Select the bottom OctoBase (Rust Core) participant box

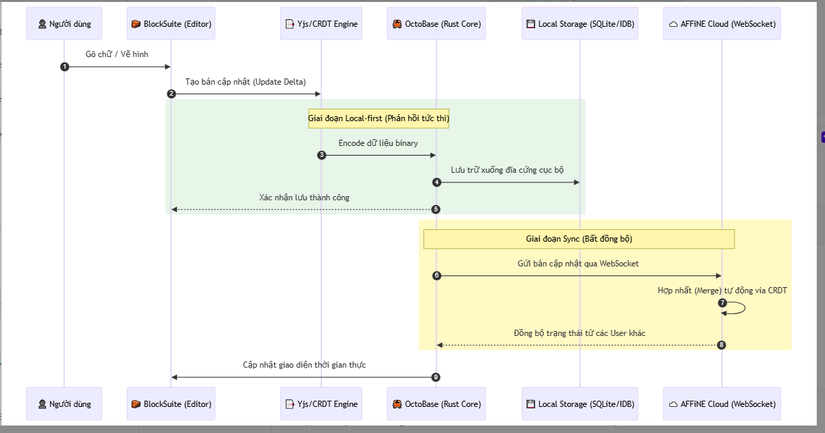tap(436, 404)
